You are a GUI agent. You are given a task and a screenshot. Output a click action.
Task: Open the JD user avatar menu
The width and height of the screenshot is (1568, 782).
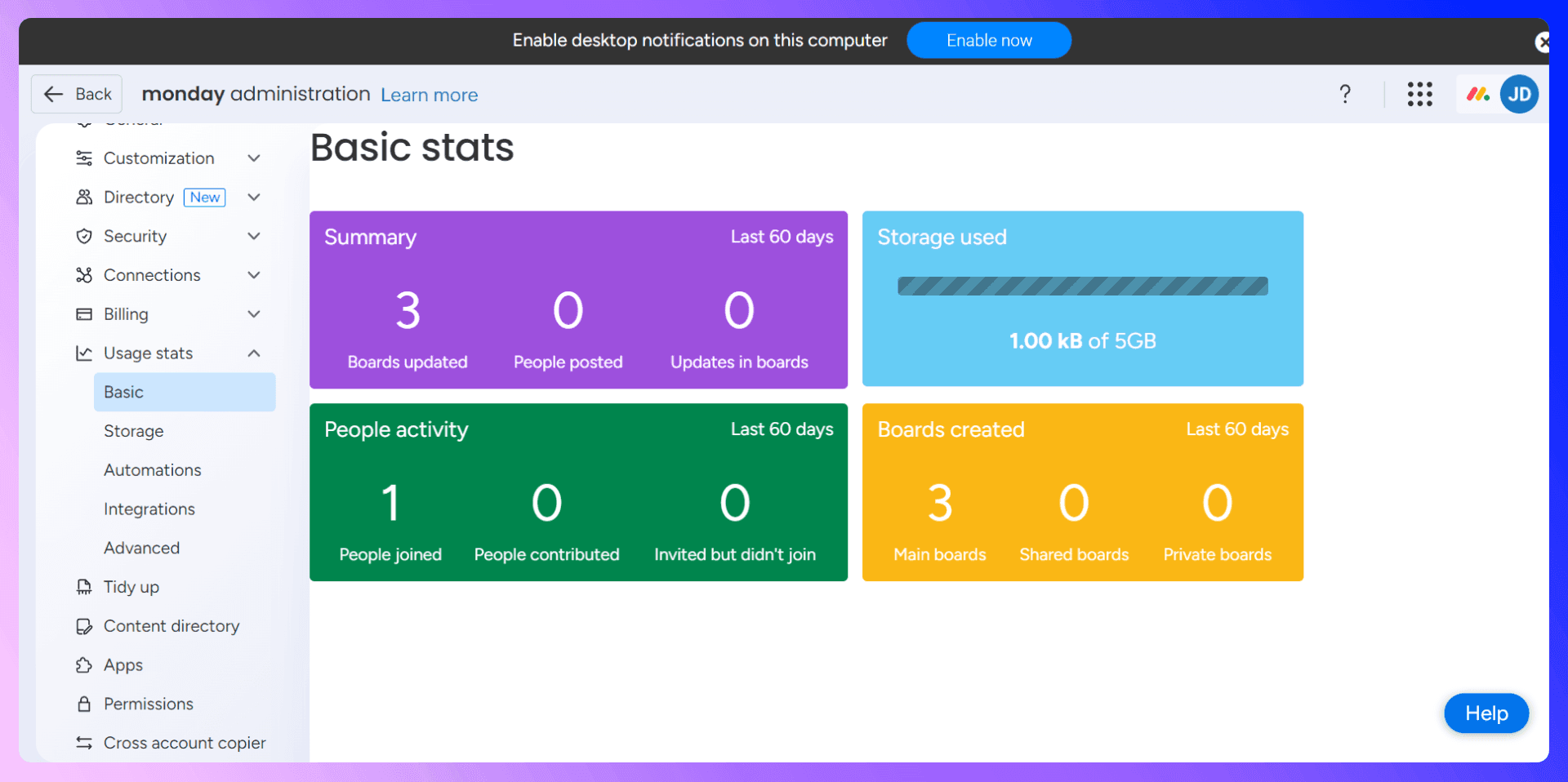(1519, 94)
